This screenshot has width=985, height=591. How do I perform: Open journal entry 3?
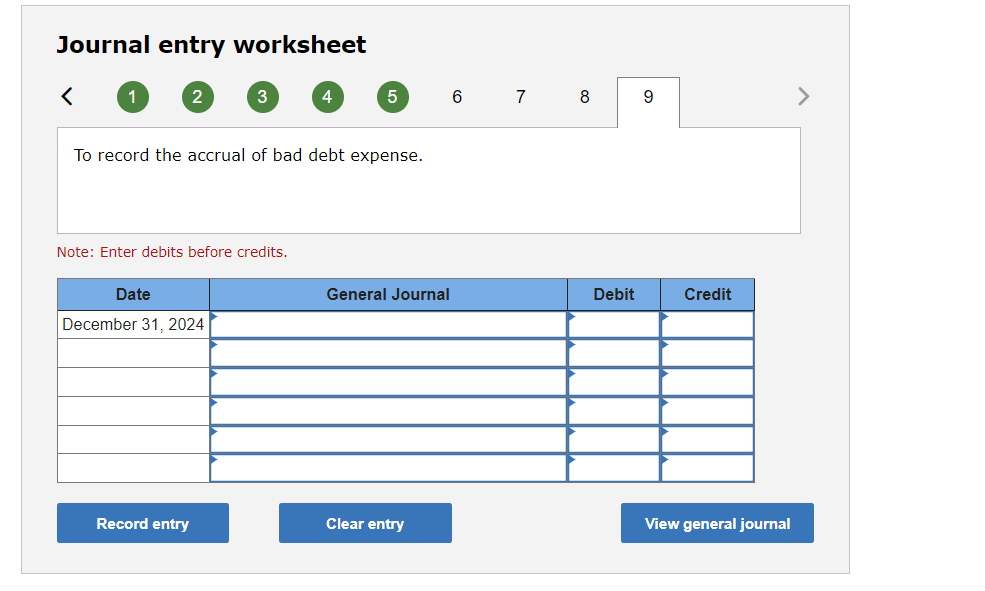point(263,97)
